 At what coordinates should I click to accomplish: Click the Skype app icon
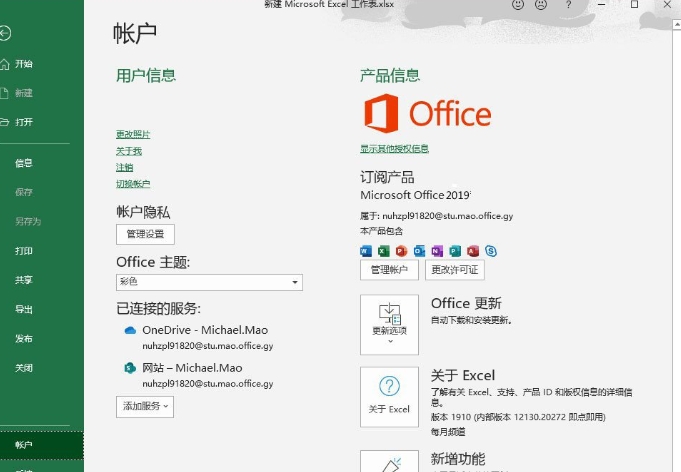coord(490,250)
